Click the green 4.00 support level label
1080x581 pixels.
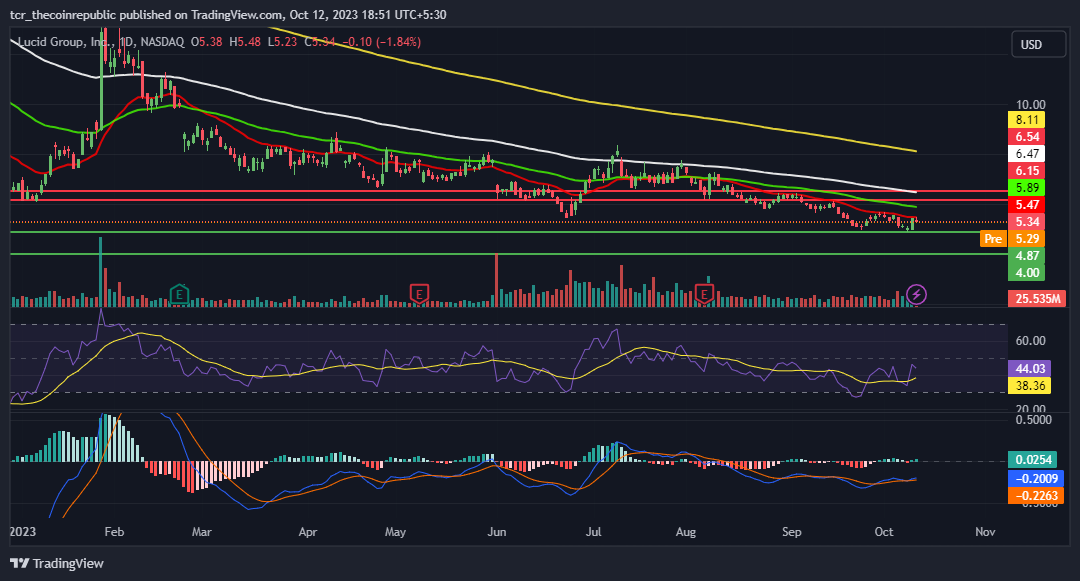tap(1027, 273)
